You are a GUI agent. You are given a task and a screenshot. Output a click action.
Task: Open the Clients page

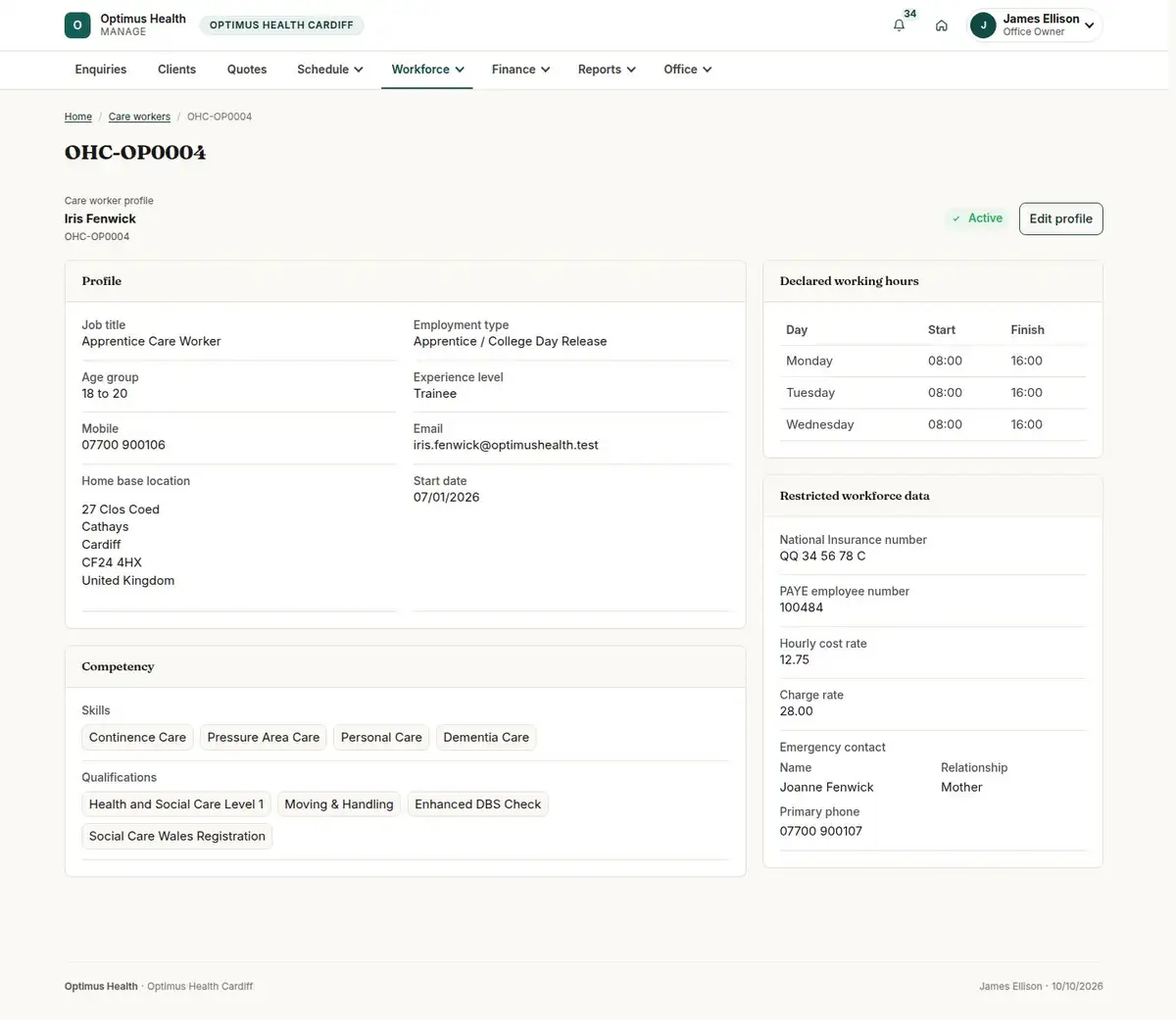(176, 70)
